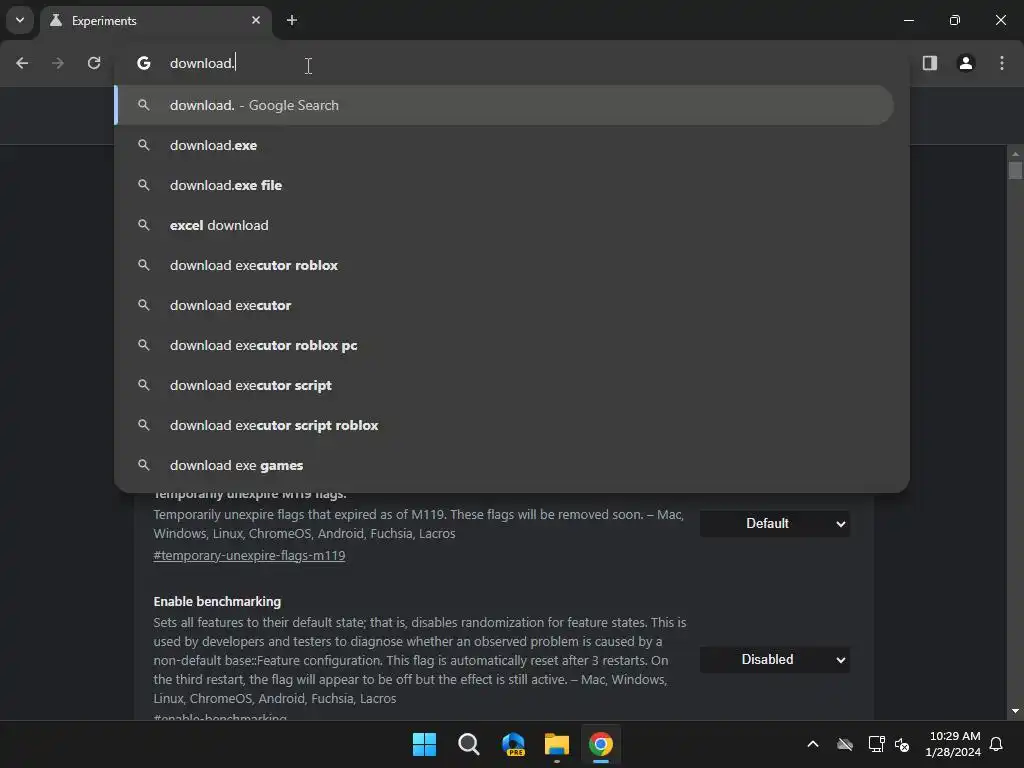
Task: Go back using the browser back arrow
Action: [x=22, y=63]
